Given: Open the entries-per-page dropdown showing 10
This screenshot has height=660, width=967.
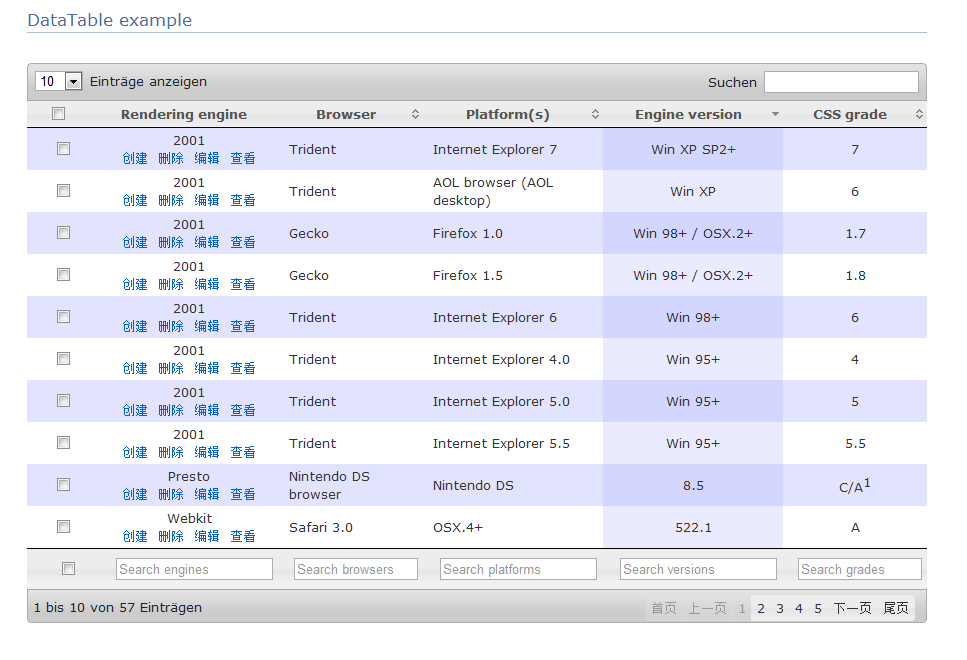Looking at the screenshot, I should coord(59,81).
